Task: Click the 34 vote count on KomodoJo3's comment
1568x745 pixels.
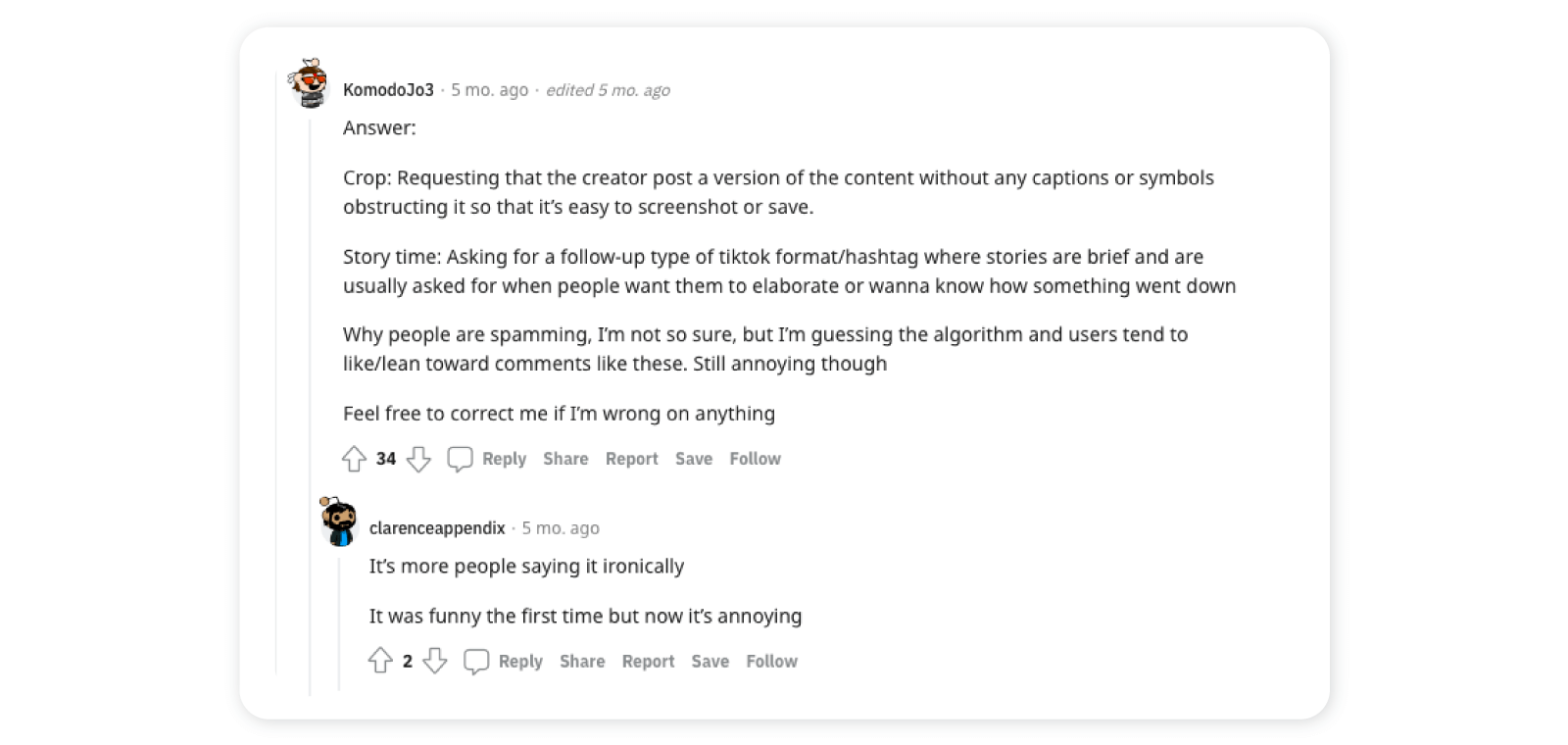Action: (x=386, y=458)
